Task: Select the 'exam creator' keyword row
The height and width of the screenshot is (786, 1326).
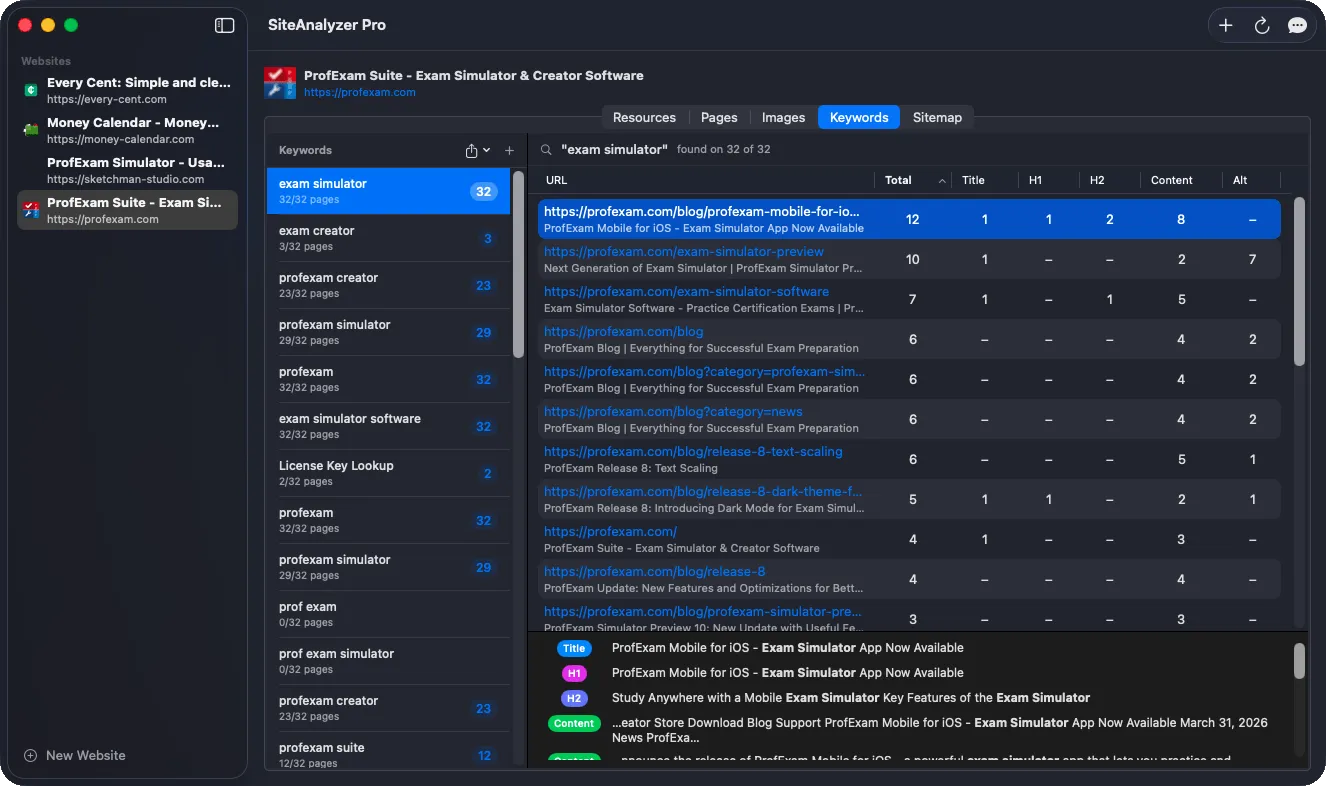Action: (388, 238)
